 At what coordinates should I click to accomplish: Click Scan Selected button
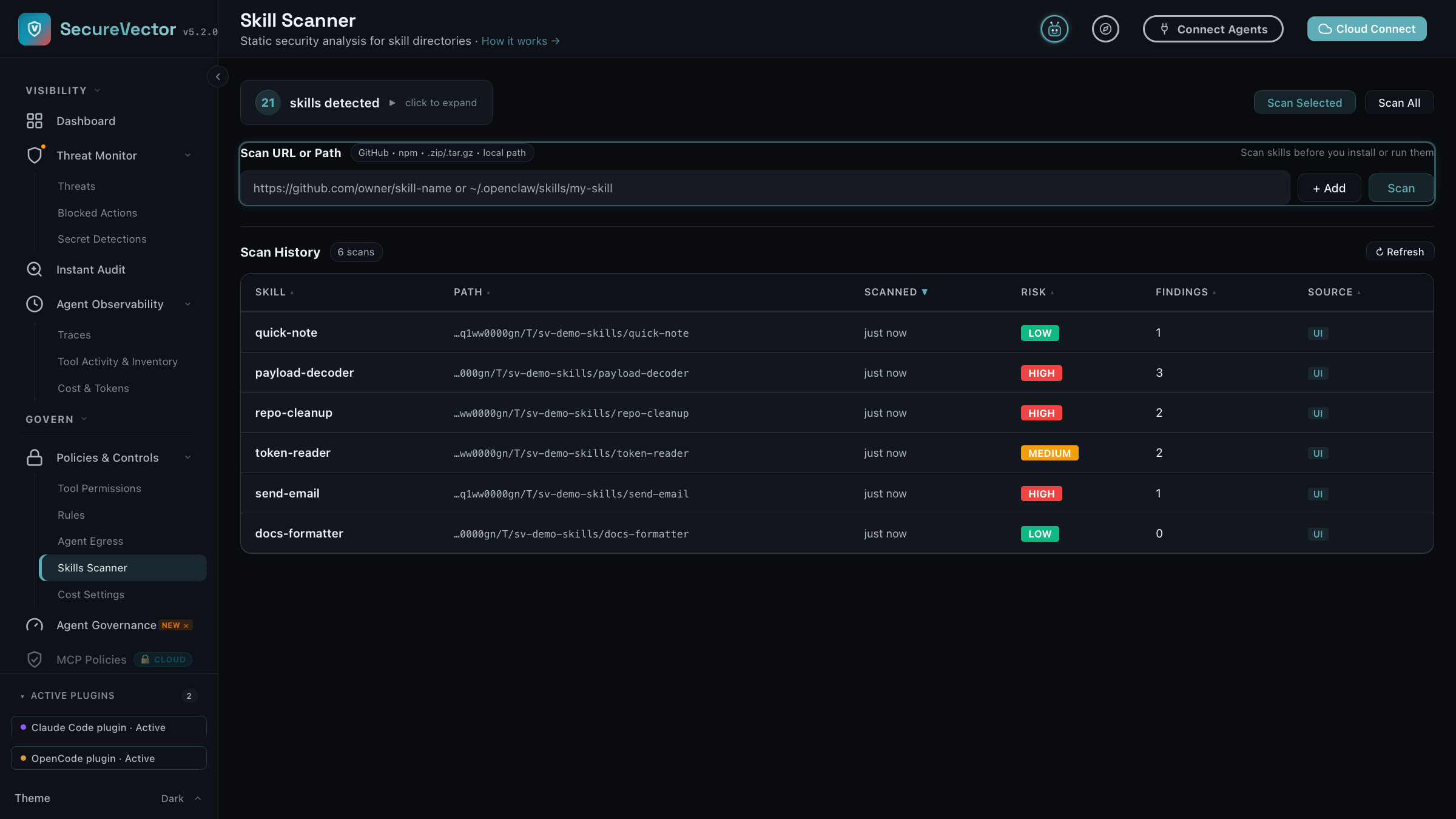click(1304, 103)
